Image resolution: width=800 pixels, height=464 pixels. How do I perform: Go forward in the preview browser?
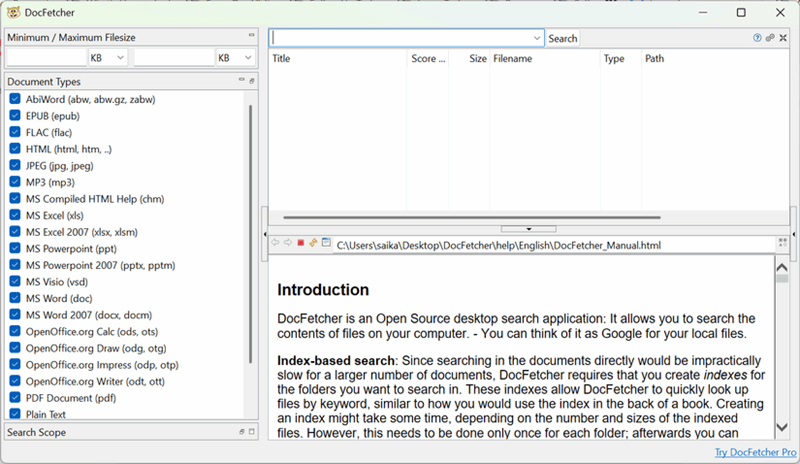(288, 242)
